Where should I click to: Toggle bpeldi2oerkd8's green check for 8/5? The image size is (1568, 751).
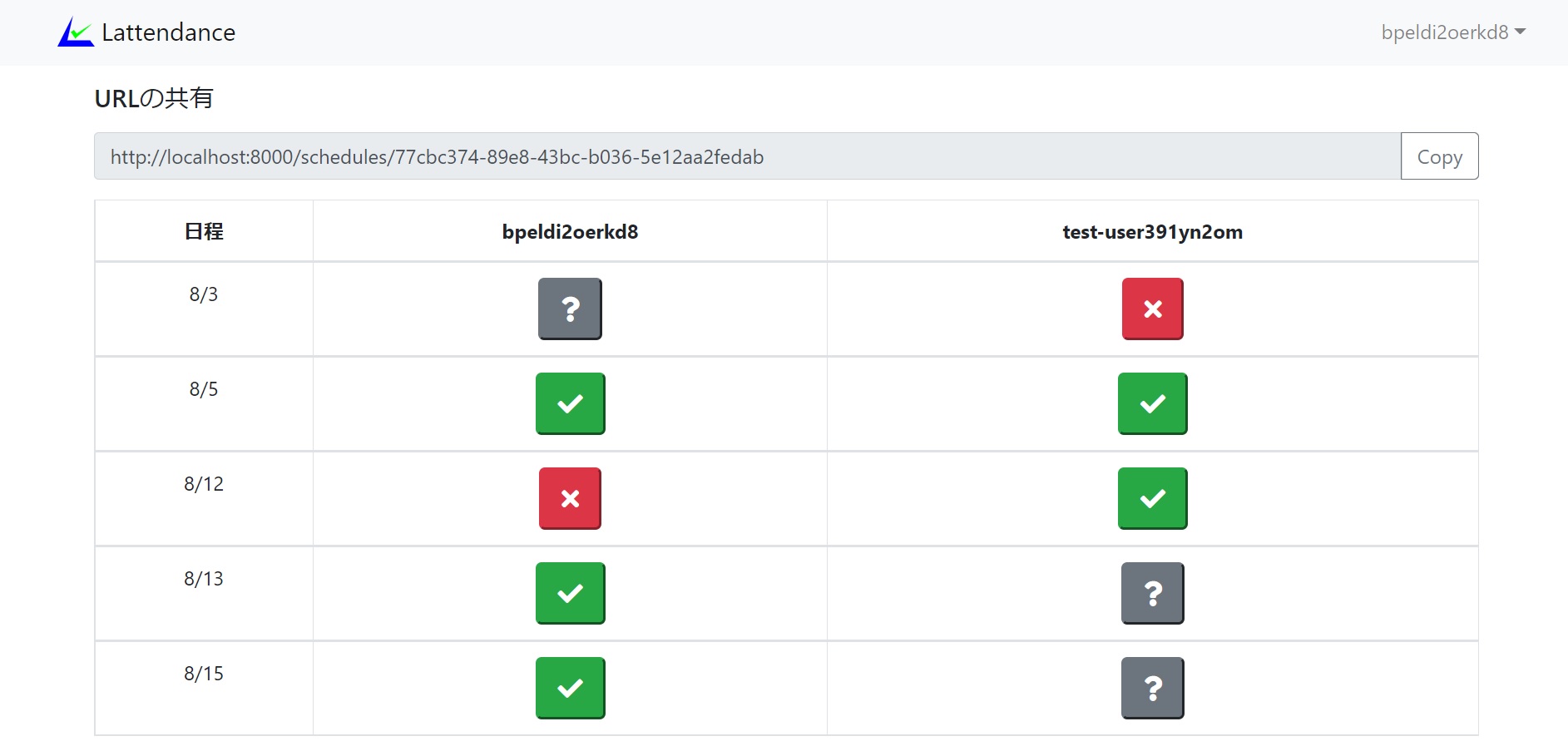coord(570,403)
